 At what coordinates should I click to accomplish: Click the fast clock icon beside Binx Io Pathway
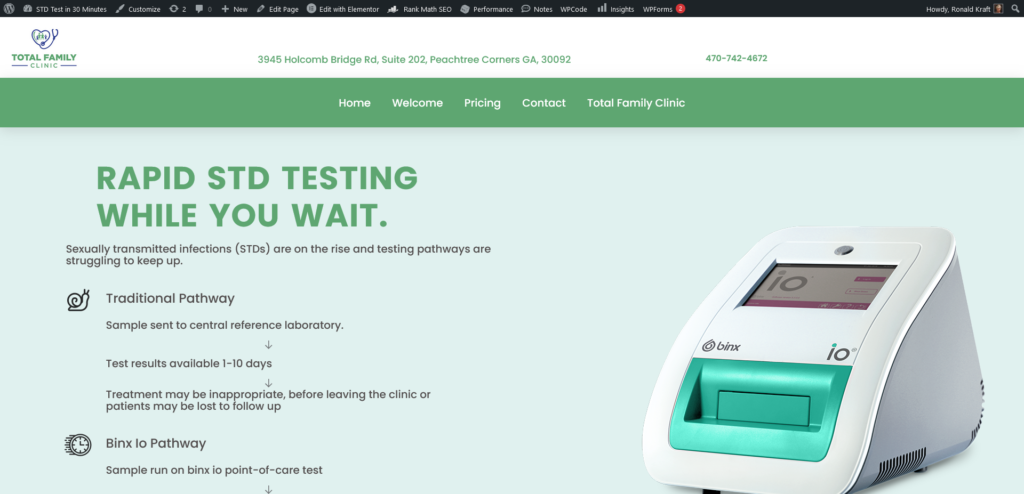coord(78,445)
